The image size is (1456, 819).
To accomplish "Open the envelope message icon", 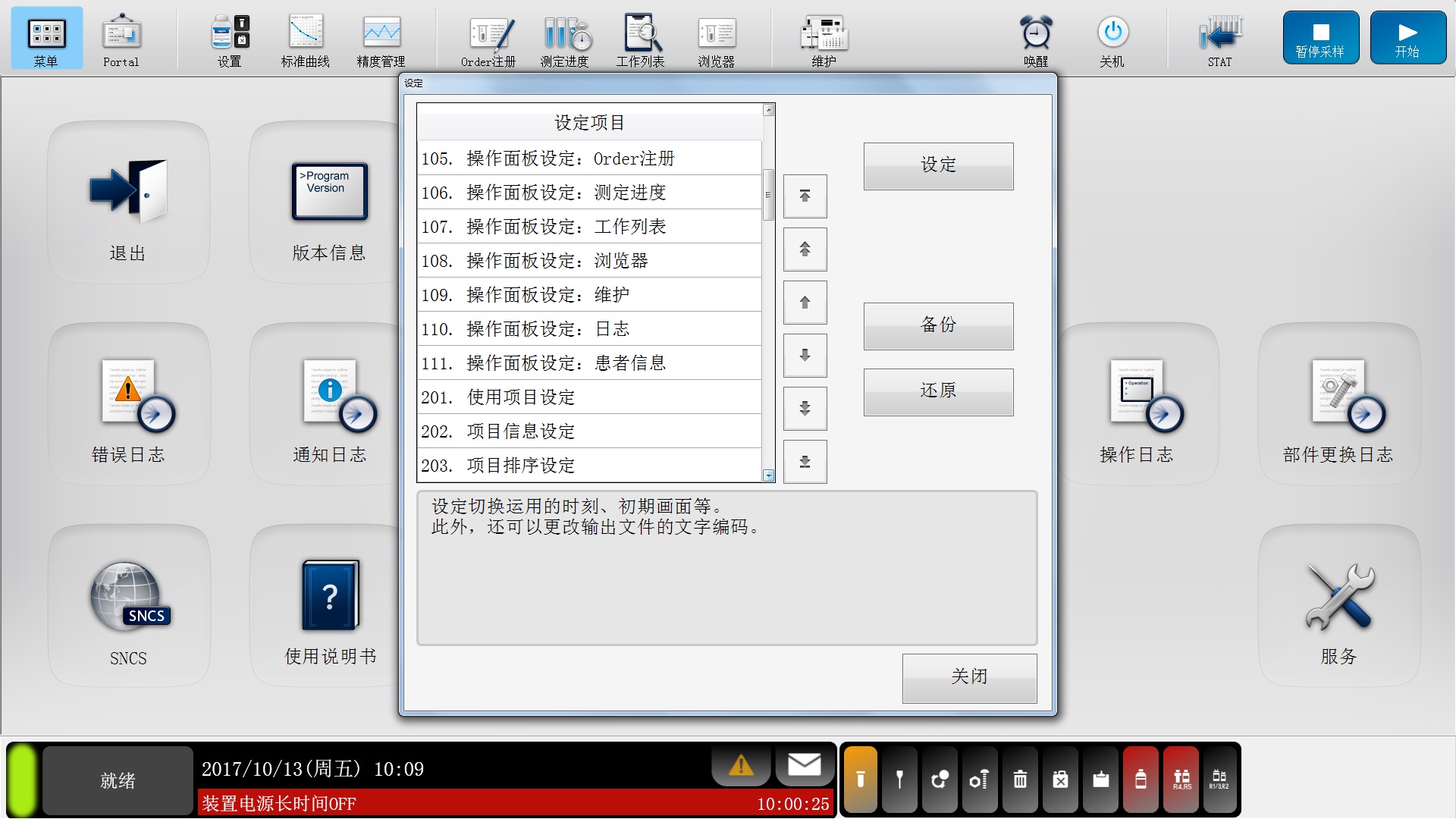I will point(804,765).
